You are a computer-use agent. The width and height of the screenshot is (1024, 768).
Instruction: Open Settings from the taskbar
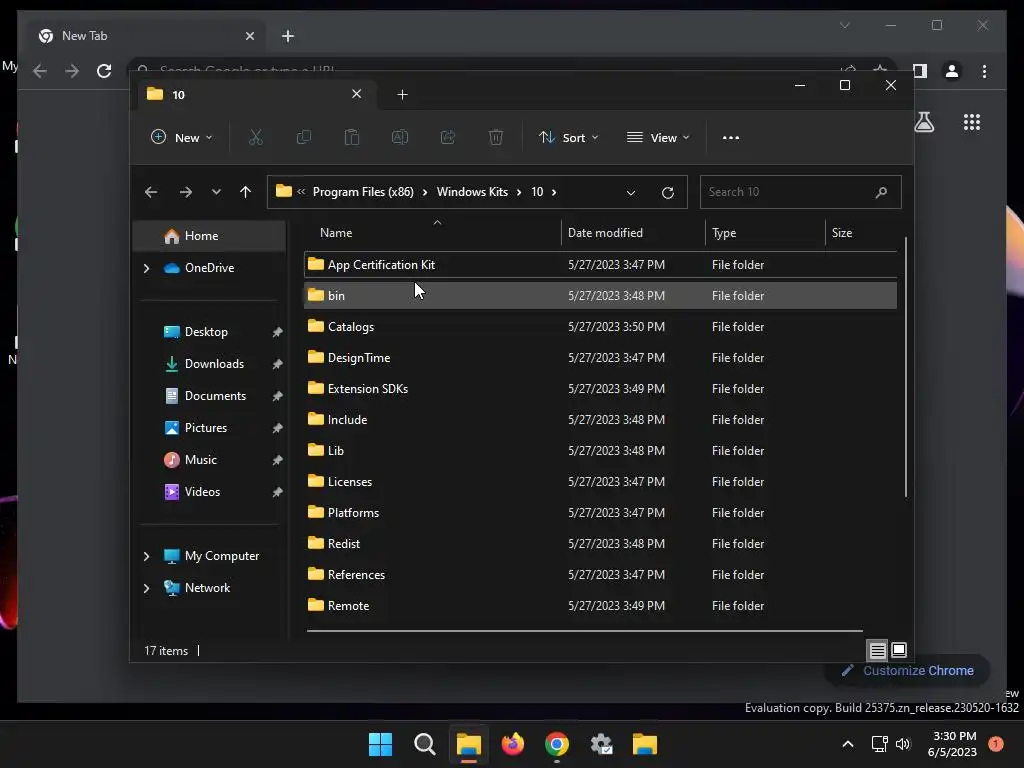point(601,744)
